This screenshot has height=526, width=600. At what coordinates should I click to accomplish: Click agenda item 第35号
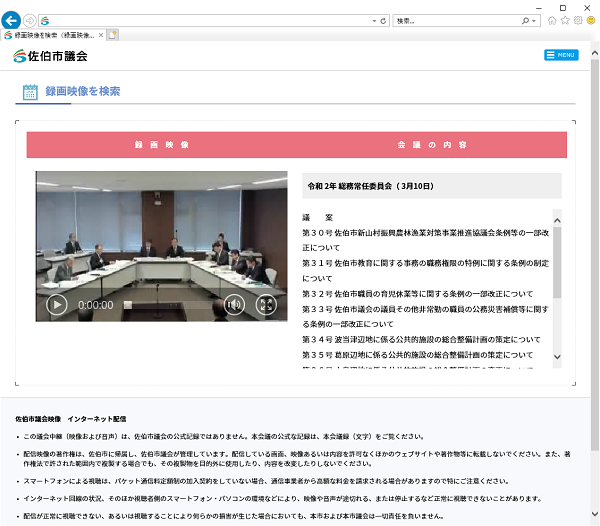417,355
